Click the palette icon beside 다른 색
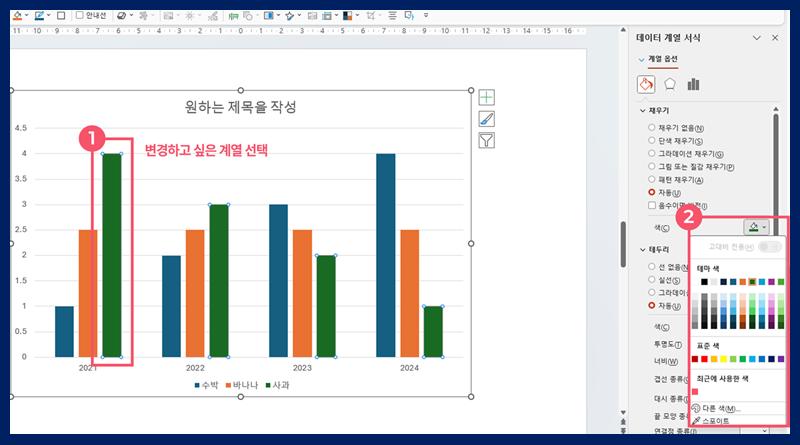Image resolution: width=800 pixels, height=445 pixels. [696, 408]
